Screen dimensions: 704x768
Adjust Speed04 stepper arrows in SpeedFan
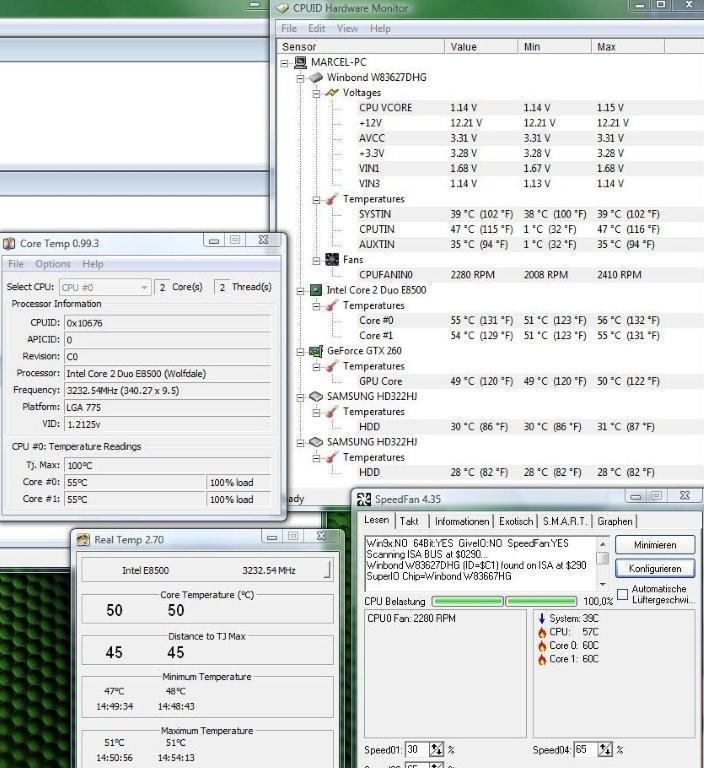click(606, 749)
